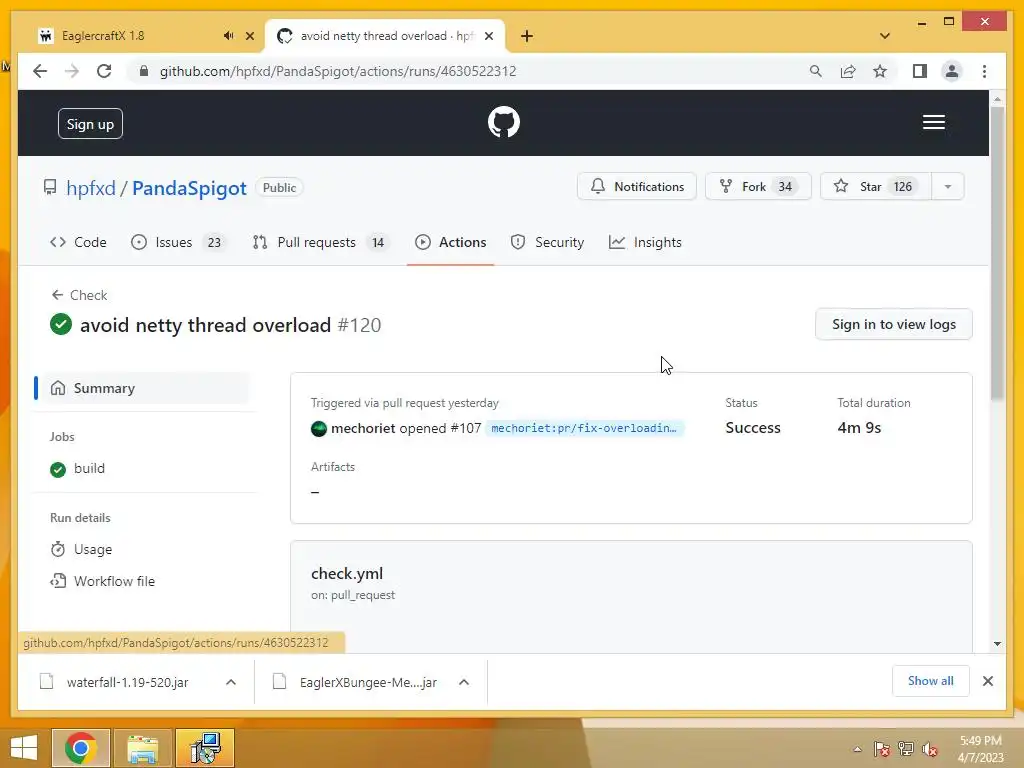Screen dimensions: 1024x768
Task: Open a new browser tab
Action: click(x=527, y=36)
